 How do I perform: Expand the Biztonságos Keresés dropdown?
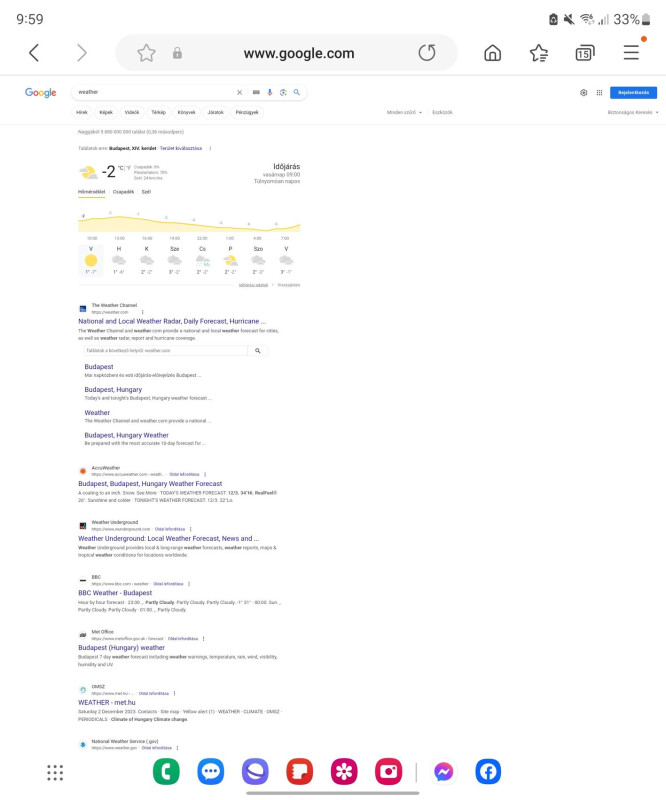click(x=633, y=112)
